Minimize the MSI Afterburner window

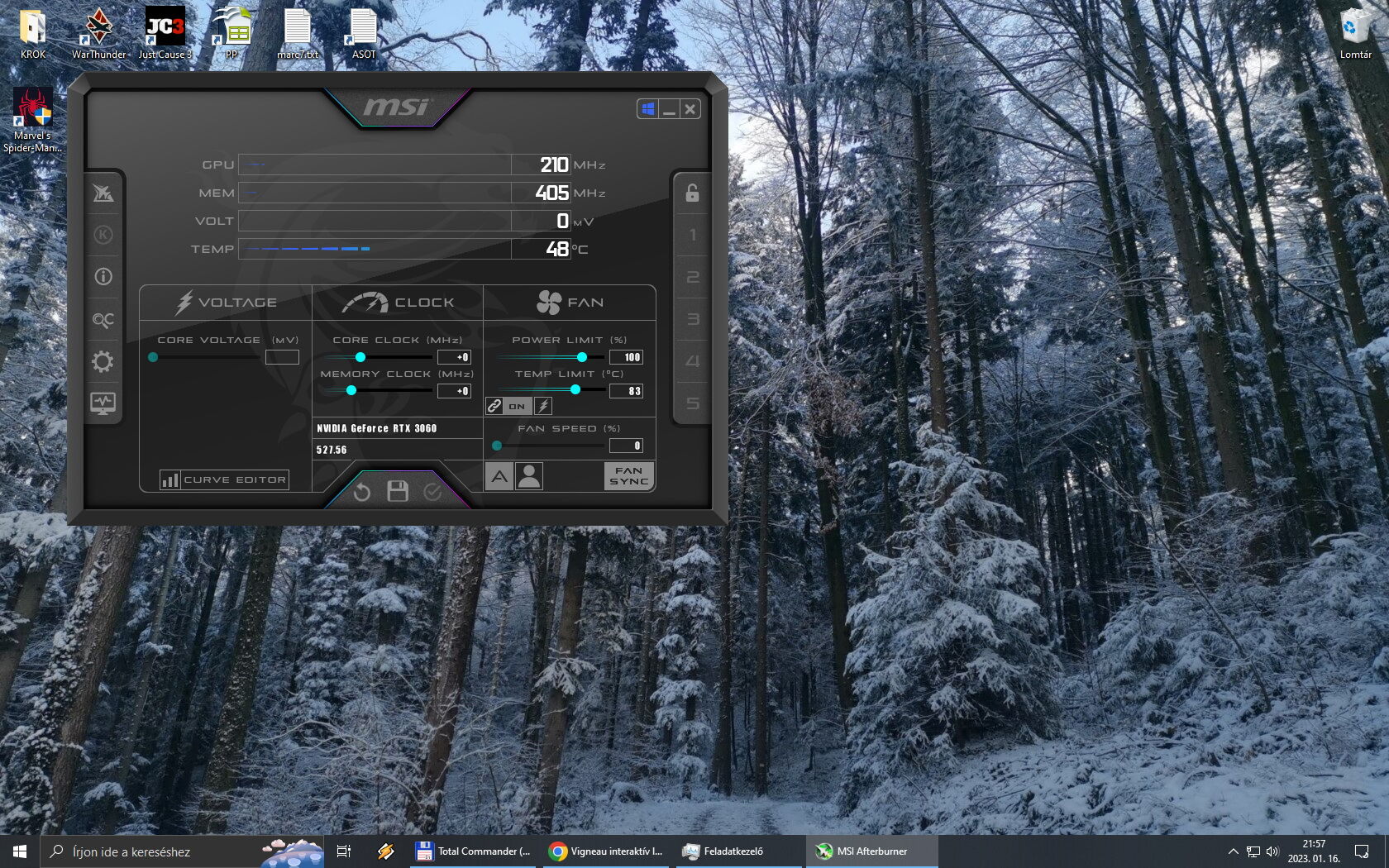(670, 109)
